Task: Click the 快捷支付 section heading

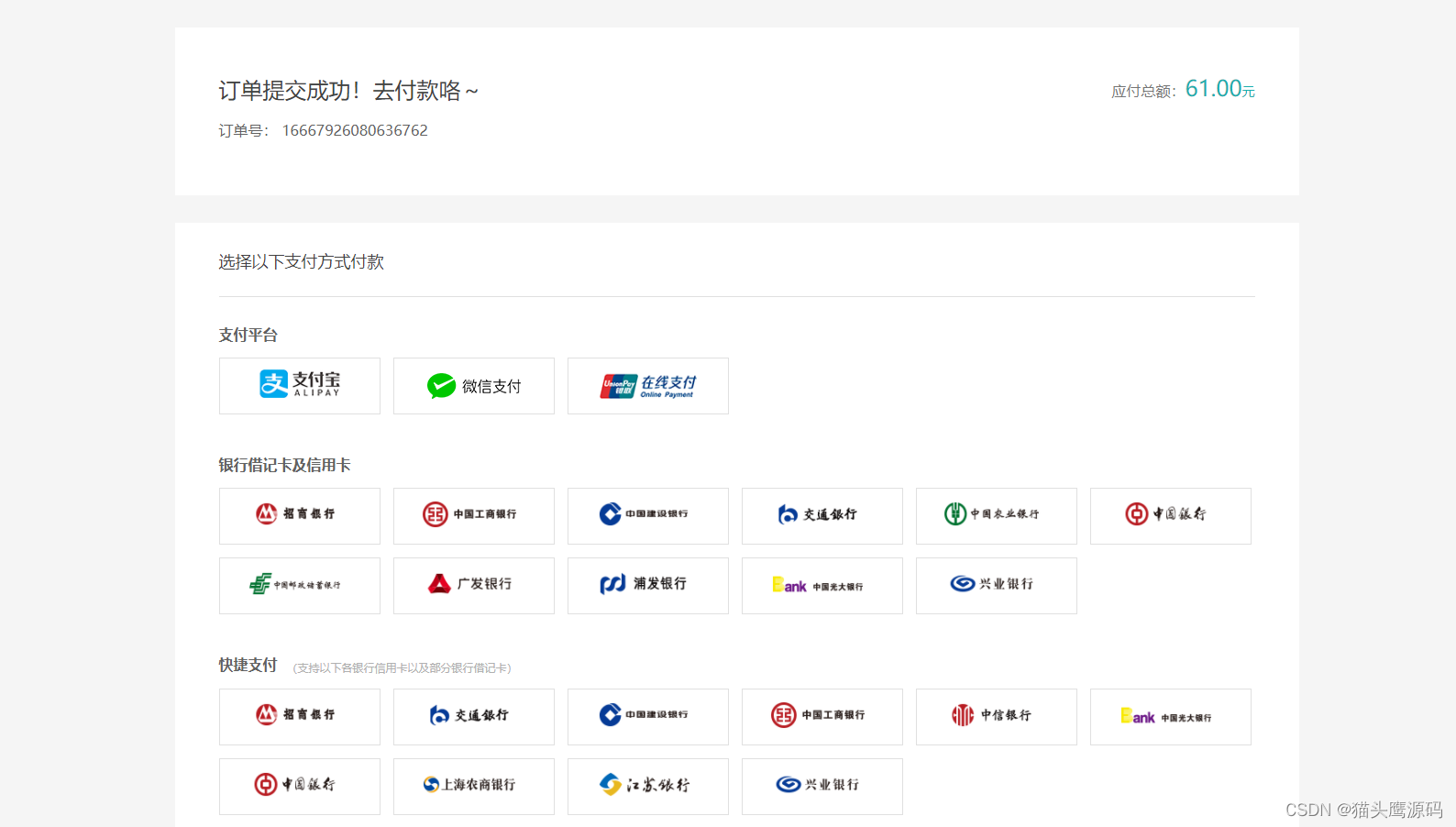Action: tap(248, 665)
